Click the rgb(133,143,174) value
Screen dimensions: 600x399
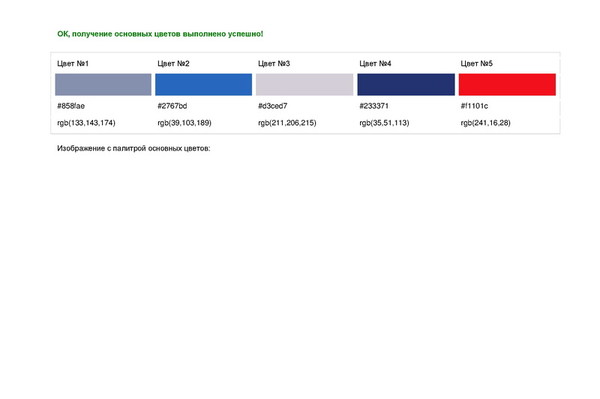86,123
